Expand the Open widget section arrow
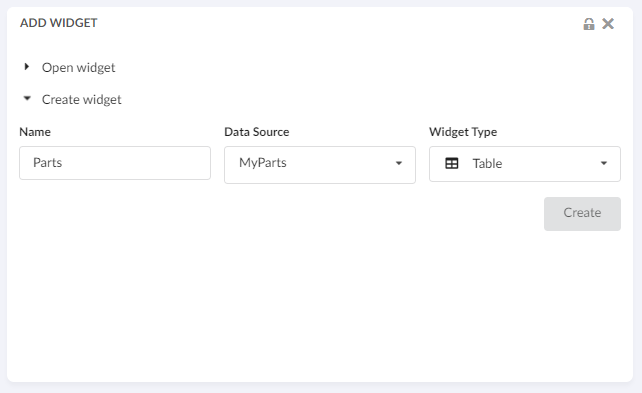The image size is (642, 393). 27,66
